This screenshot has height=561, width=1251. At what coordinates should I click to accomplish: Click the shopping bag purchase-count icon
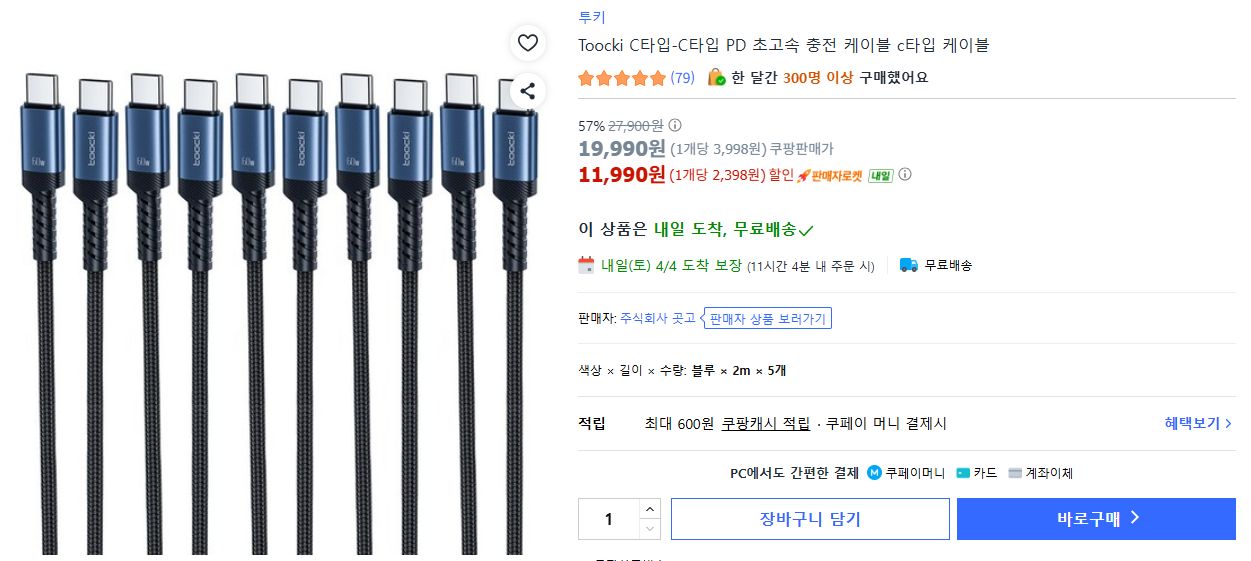pos(716,77)
